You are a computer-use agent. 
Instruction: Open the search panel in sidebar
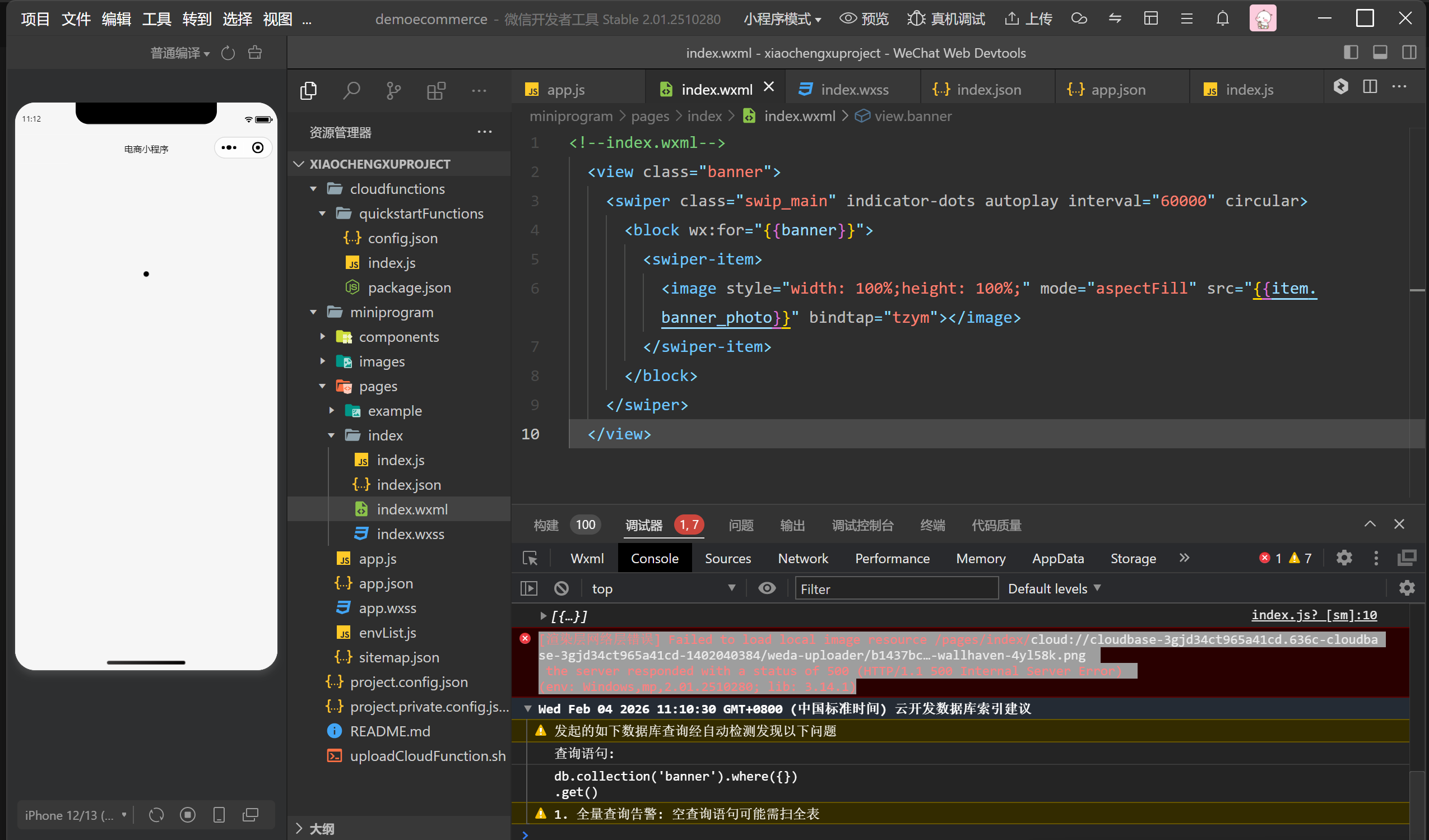pyautogui.click(x=351, y=91)
